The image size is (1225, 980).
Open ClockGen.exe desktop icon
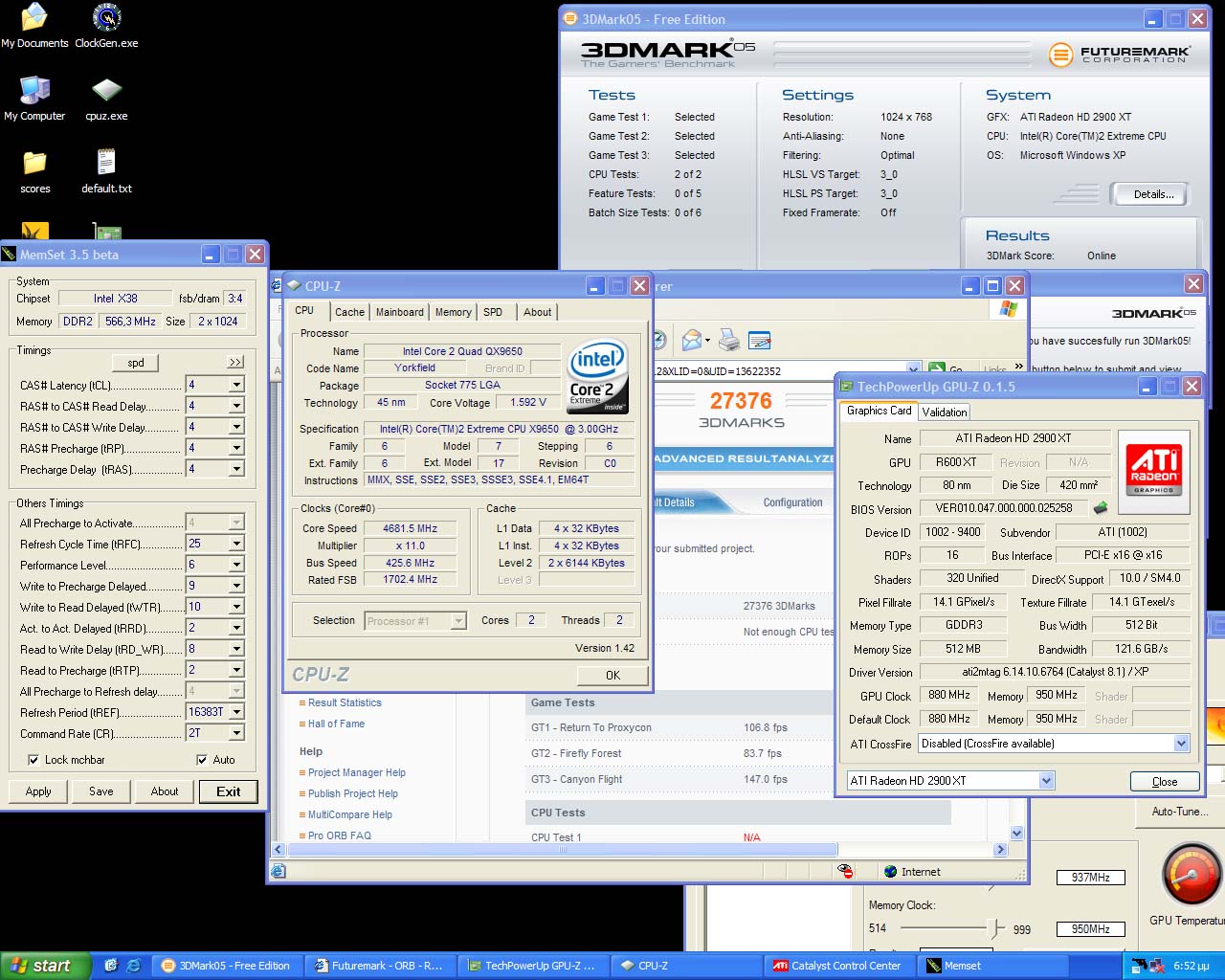[106, 26]
